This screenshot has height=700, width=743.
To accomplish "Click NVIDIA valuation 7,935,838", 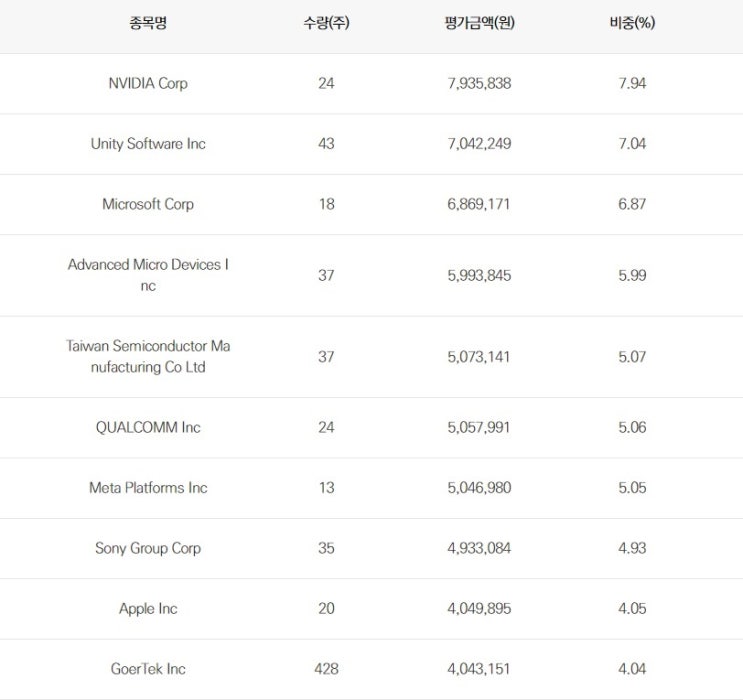I will click(480, 83).
